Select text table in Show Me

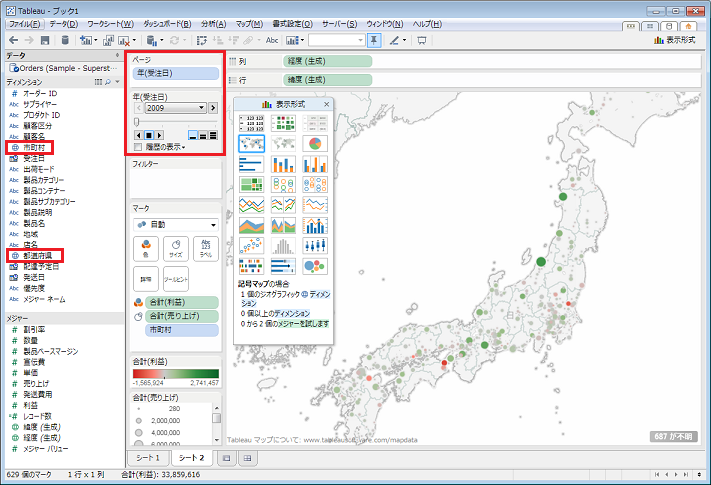tap(251, 123)
